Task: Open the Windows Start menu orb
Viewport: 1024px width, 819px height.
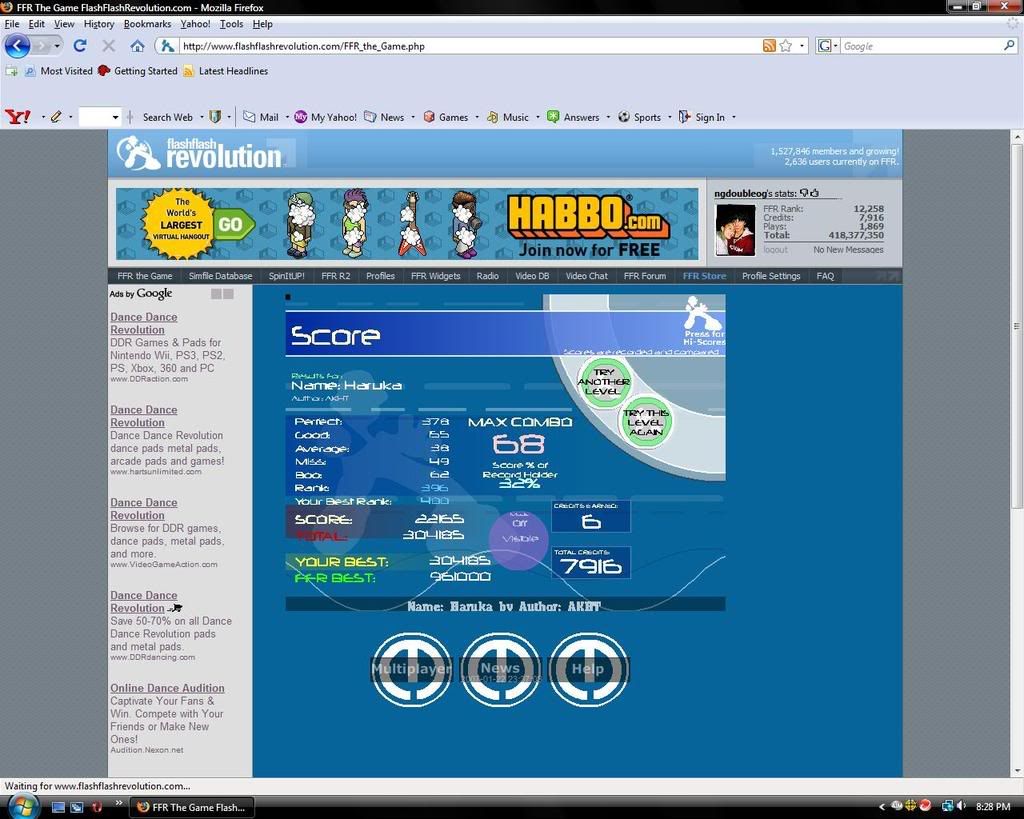Action: (x=22, y=806)
